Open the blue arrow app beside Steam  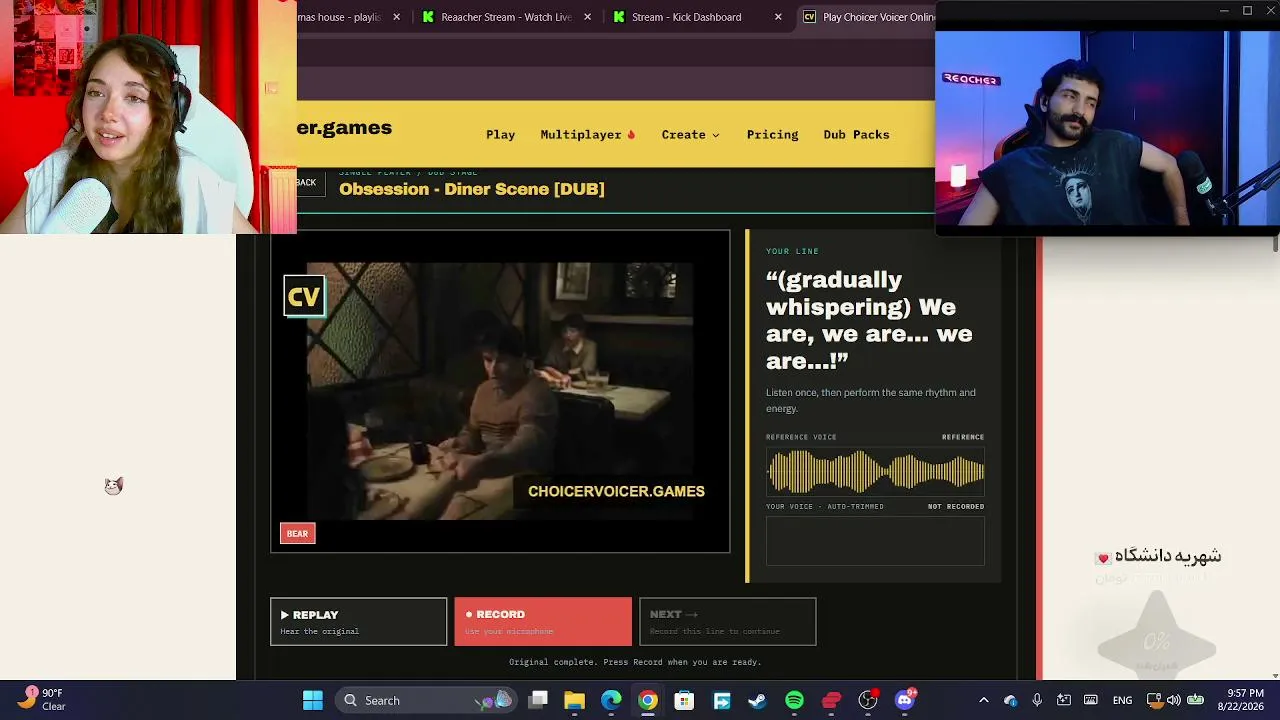721,701
